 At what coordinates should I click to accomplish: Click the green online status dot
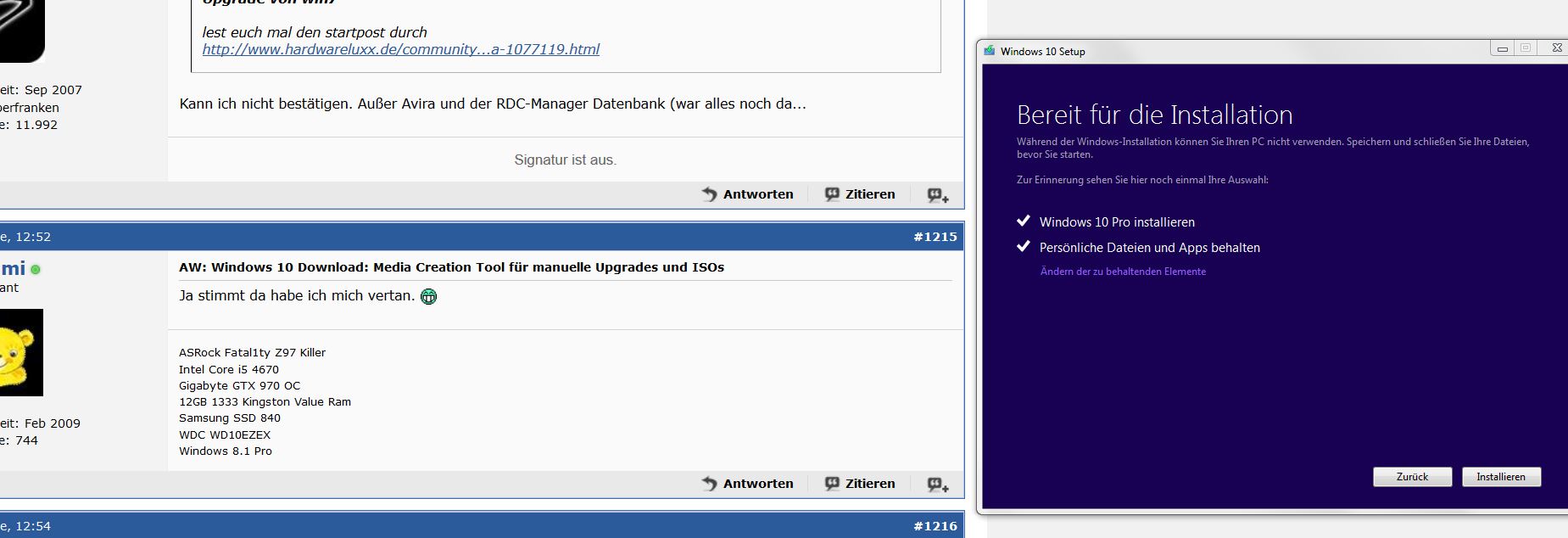[36, 270]
